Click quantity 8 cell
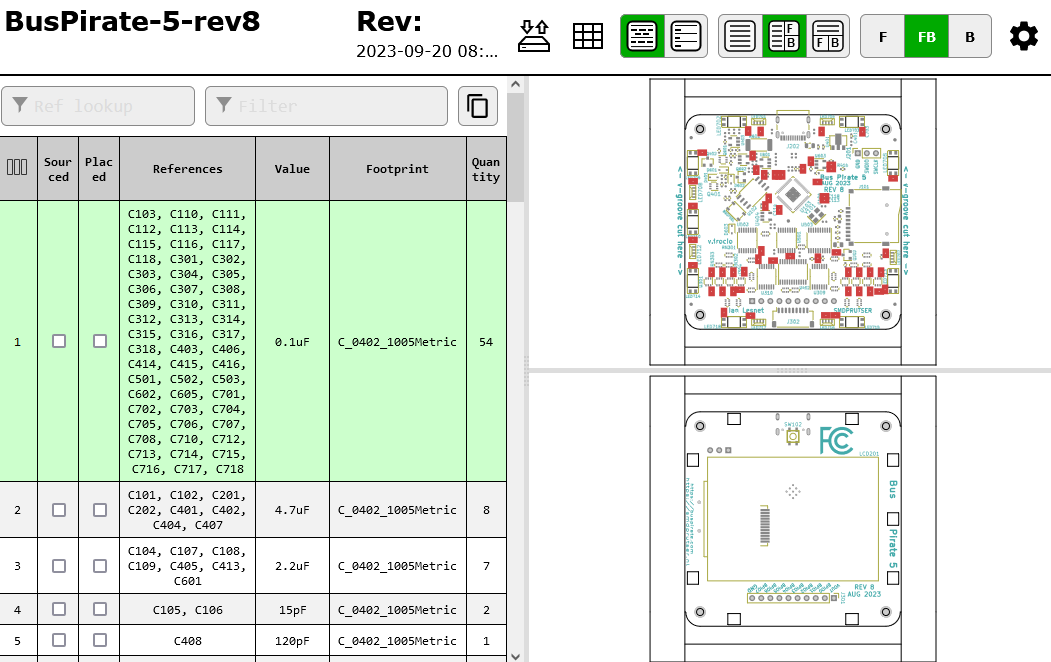The image size is (1051, 662). tap(486, 510)
